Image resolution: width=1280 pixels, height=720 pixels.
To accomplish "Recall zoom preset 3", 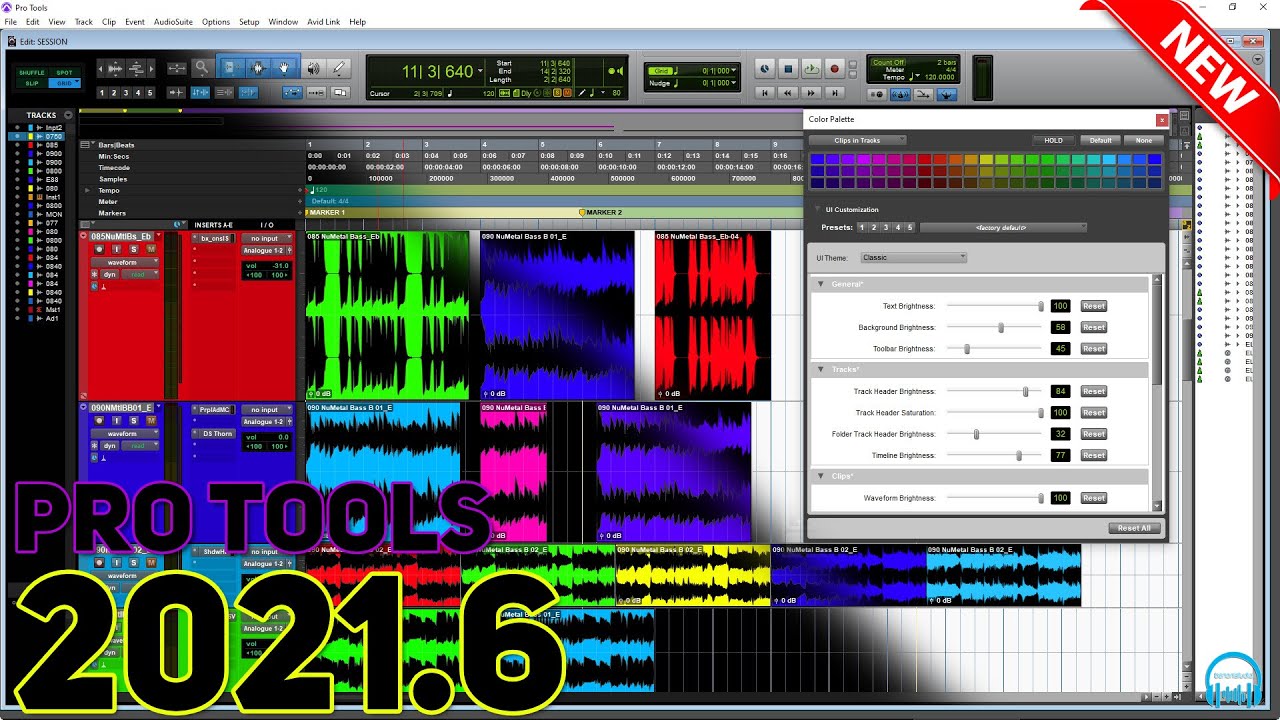I will pos(126,93).
